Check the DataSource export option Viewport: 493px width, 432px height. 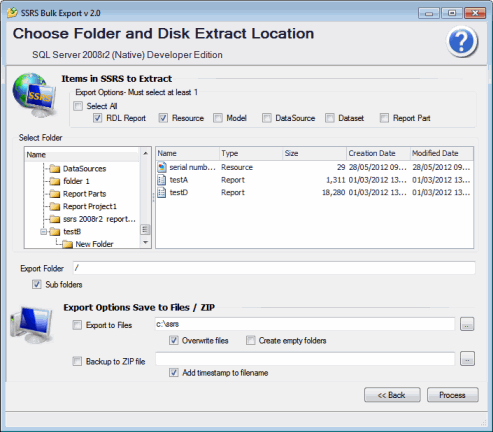point(267,118)
